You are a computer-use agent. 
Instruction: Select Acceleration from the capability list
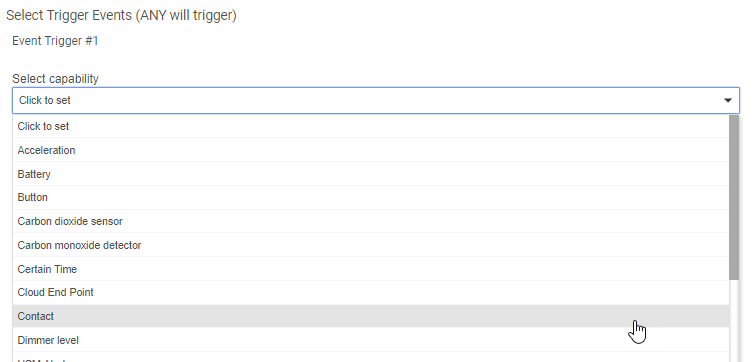tap(371, 150)
